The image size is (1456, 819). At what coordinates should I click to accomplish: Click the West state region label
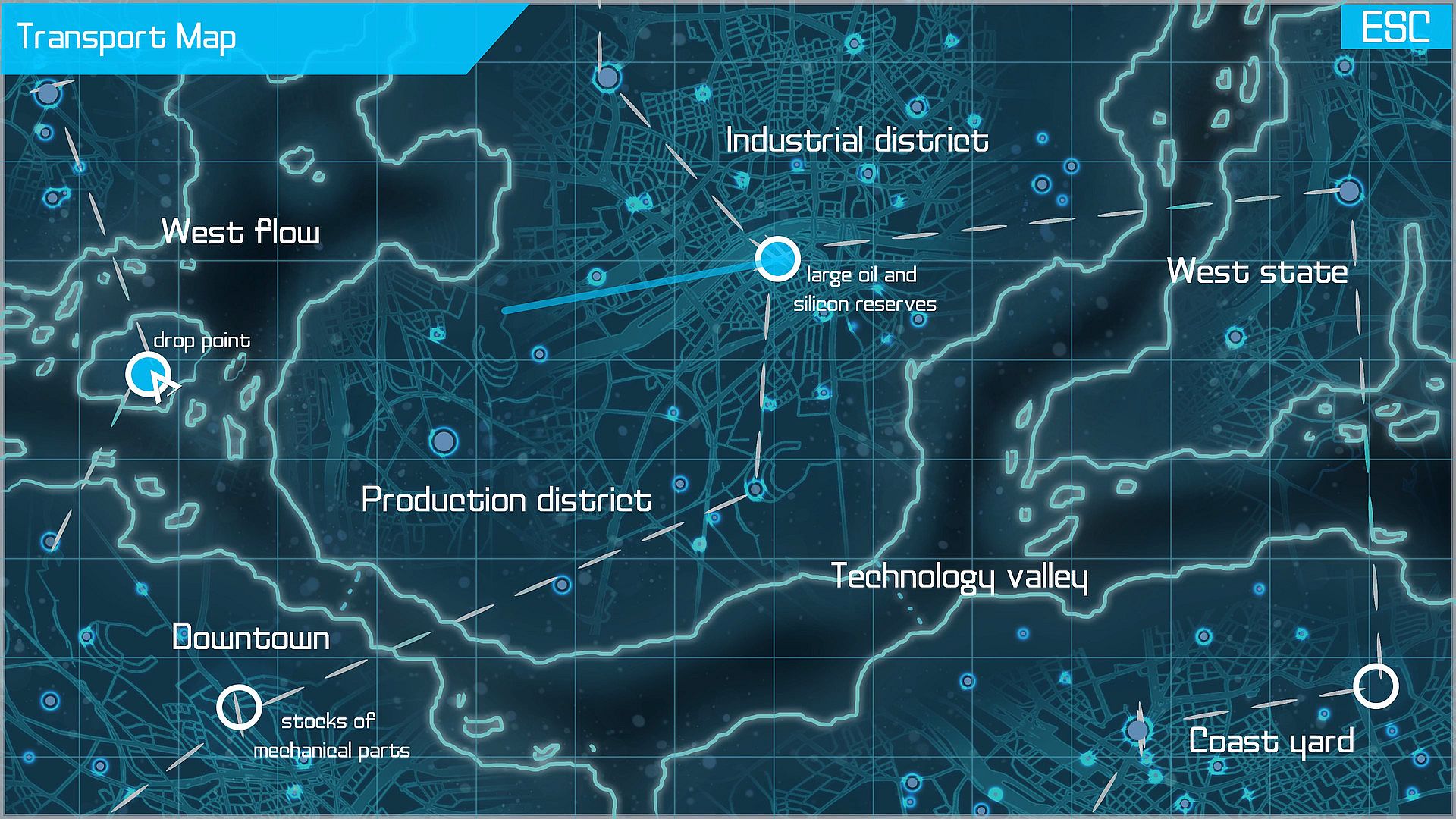coord(1257,271)
